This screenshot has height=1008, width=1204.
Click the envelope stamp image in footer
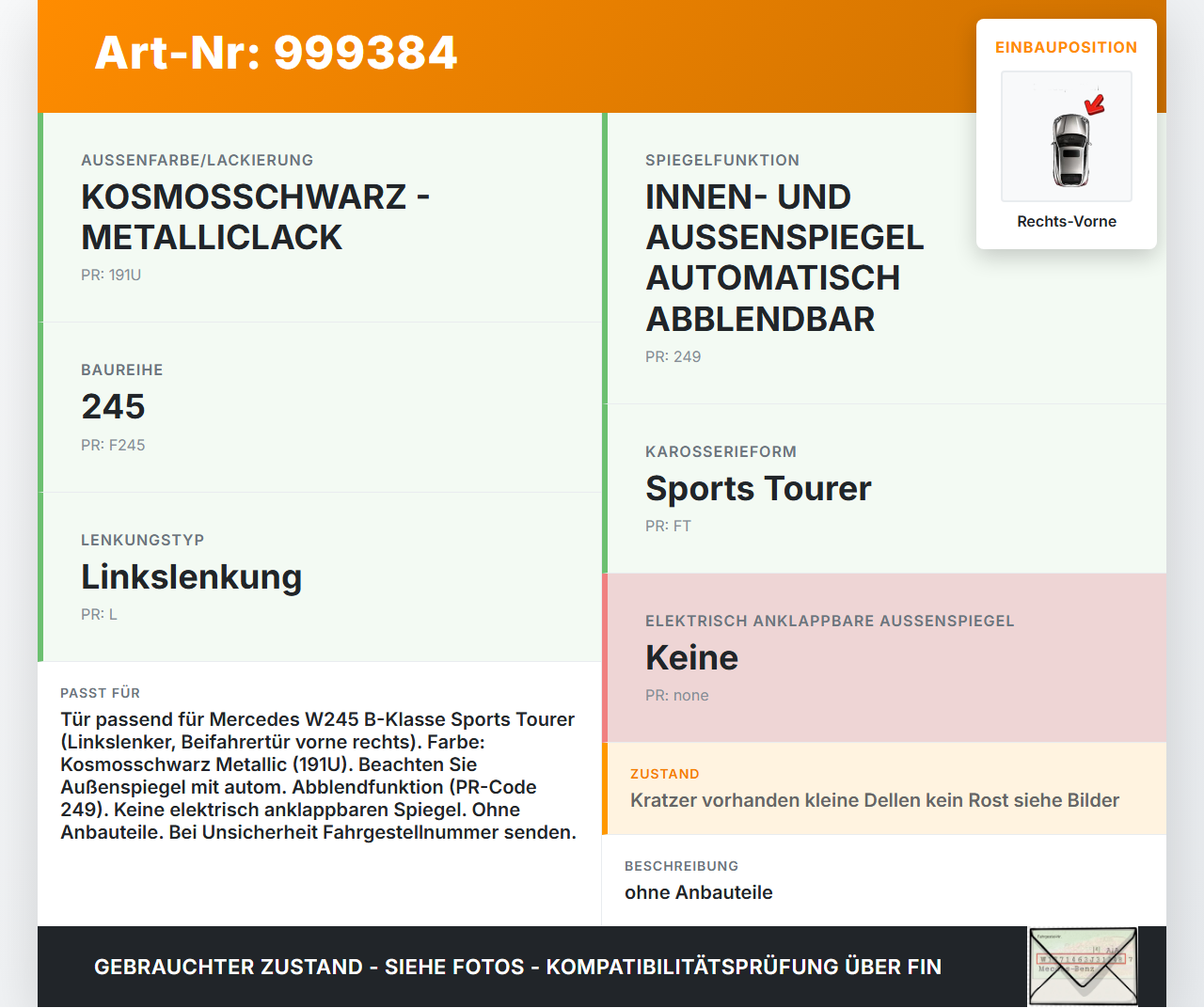[x=1084, y=967]
